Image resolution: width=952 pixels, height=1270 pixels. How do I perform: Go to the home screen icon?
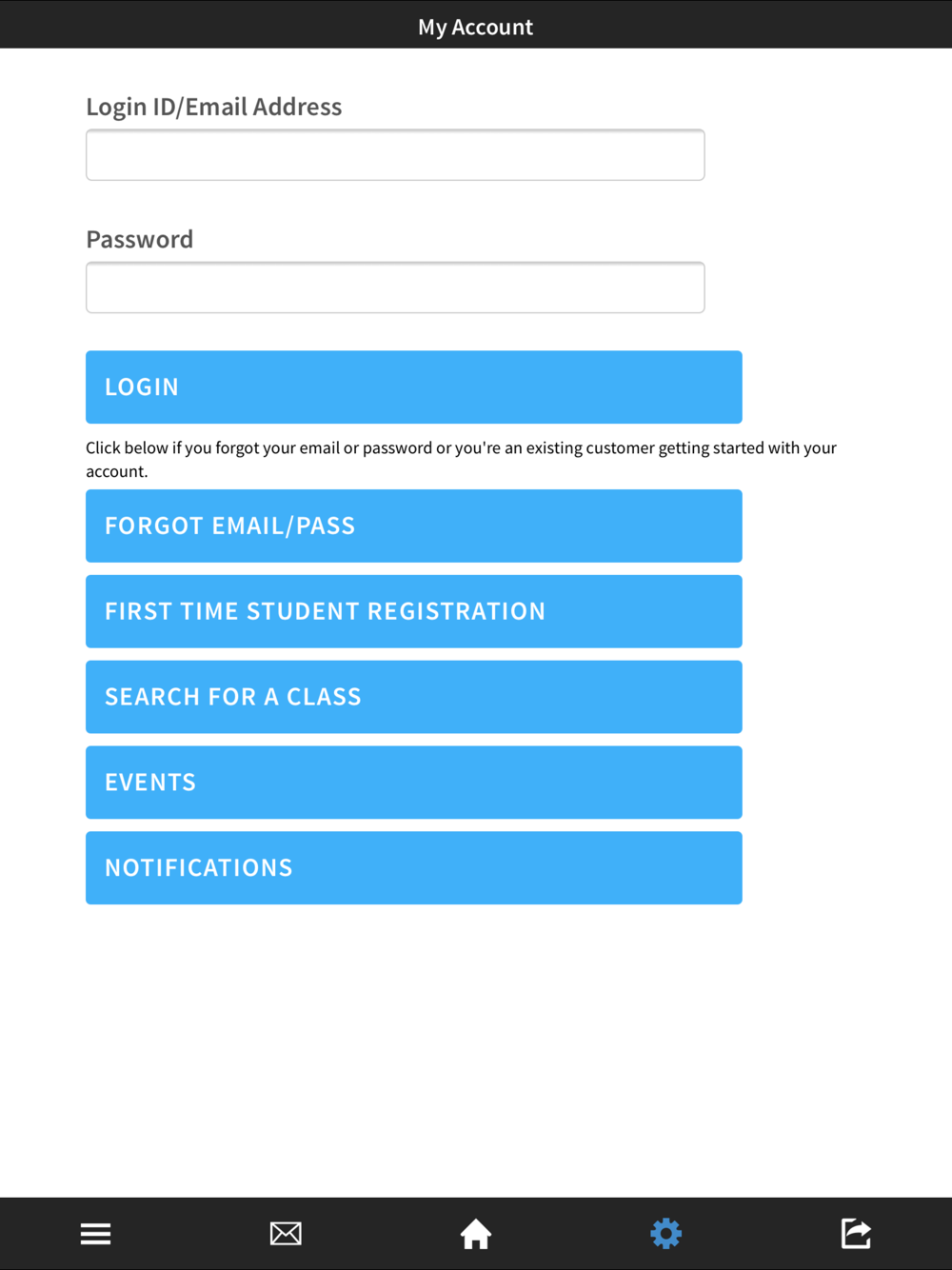(x=476, y=1234)
